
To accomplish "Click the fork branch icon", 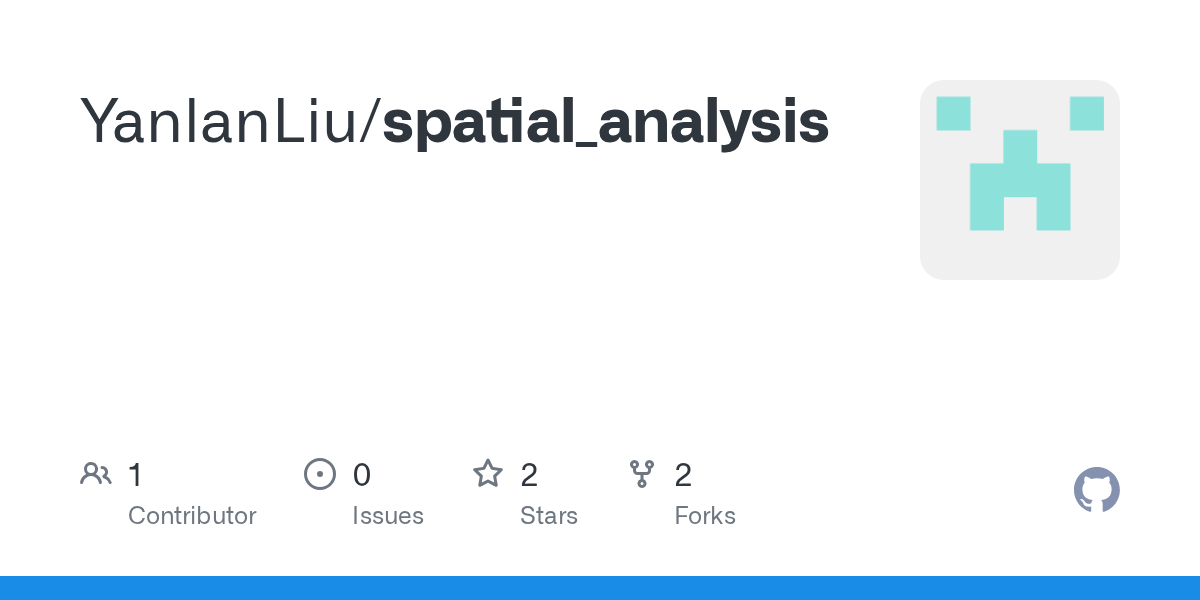I will pyautogui.click(x=642, y=473).
